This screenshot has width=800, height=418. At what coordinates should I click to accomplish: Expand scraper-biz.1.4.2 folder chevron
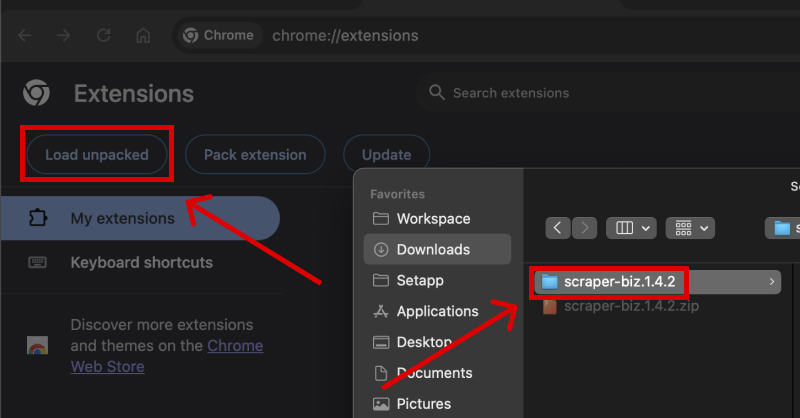(772, 282)
